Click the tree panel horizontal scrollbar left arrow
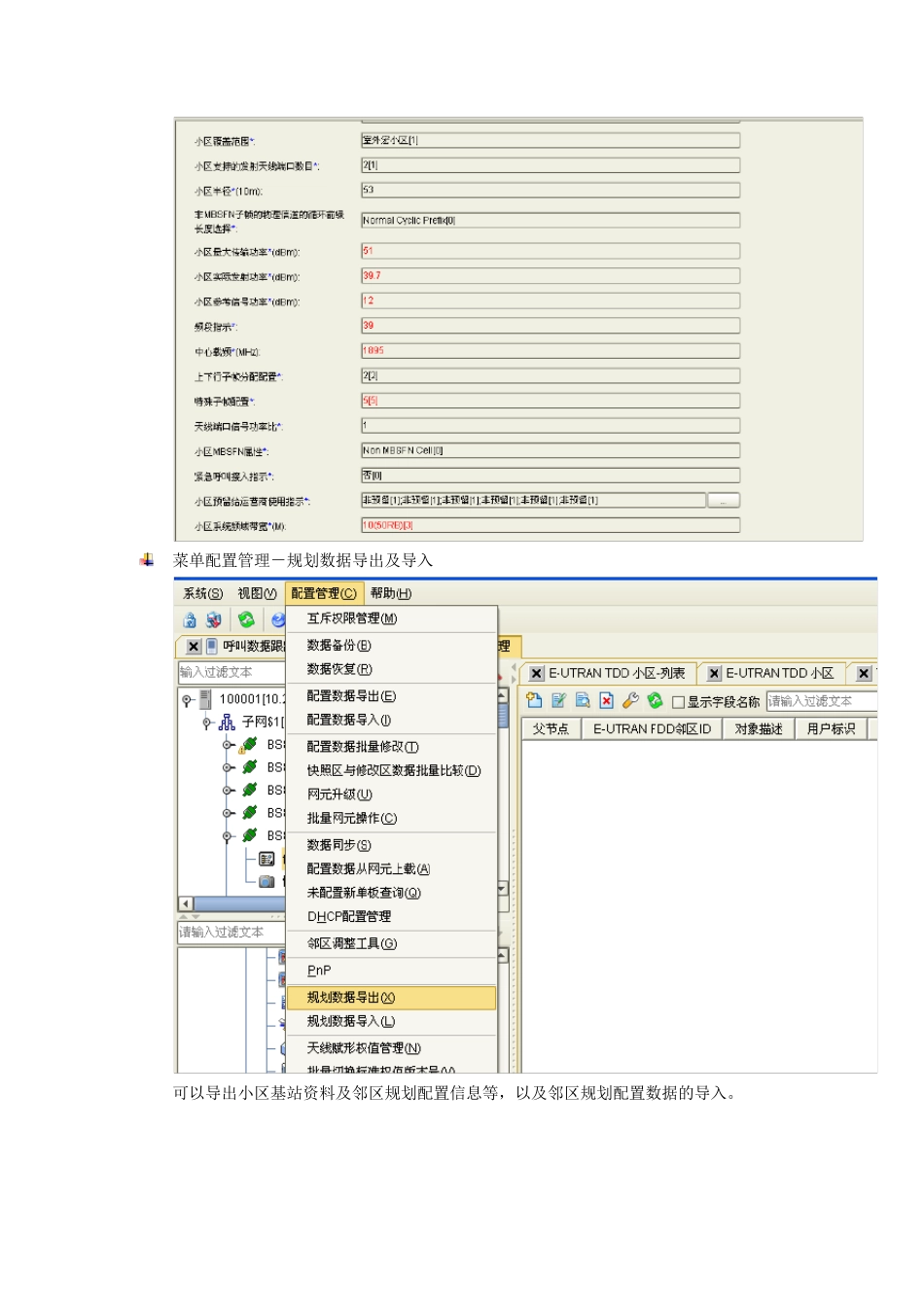Viewport: 924px width, 1307px height. 186,903
